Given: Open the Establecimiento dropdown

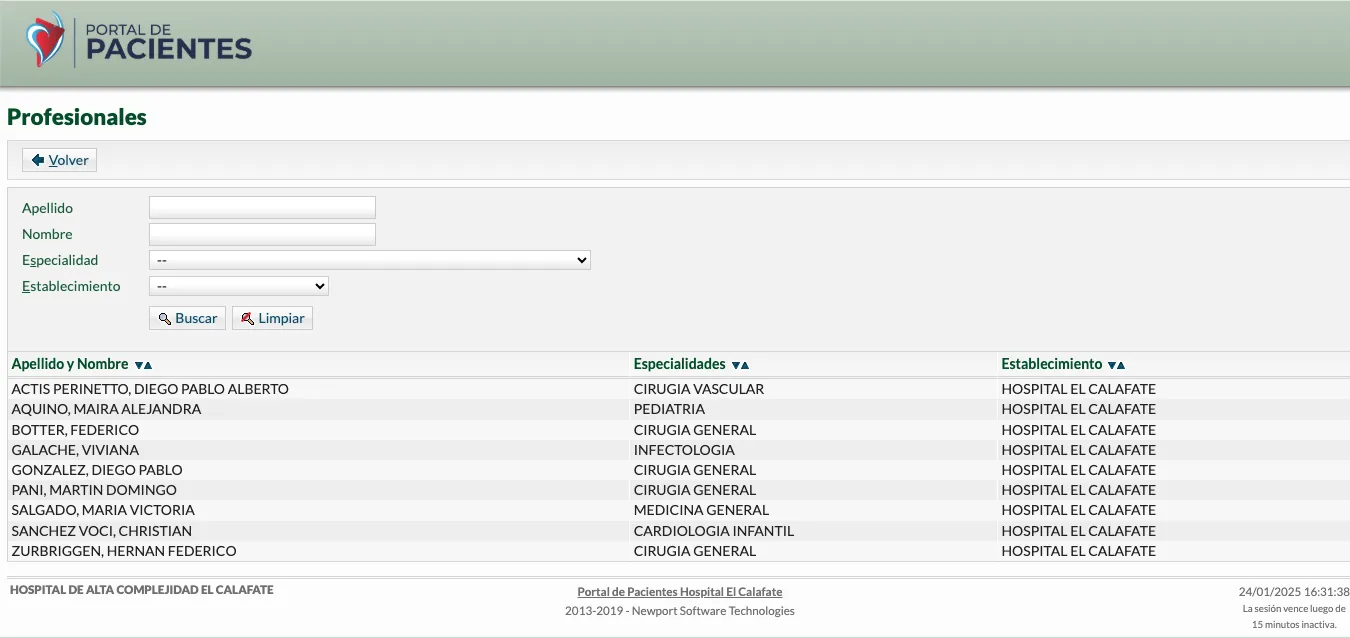Looking at the screenshot, I should tap(238, 286).
